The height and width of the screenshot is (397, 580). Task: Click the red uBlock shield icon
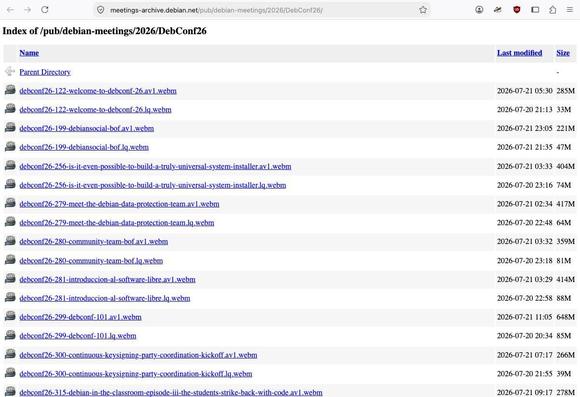pos(517,10)
